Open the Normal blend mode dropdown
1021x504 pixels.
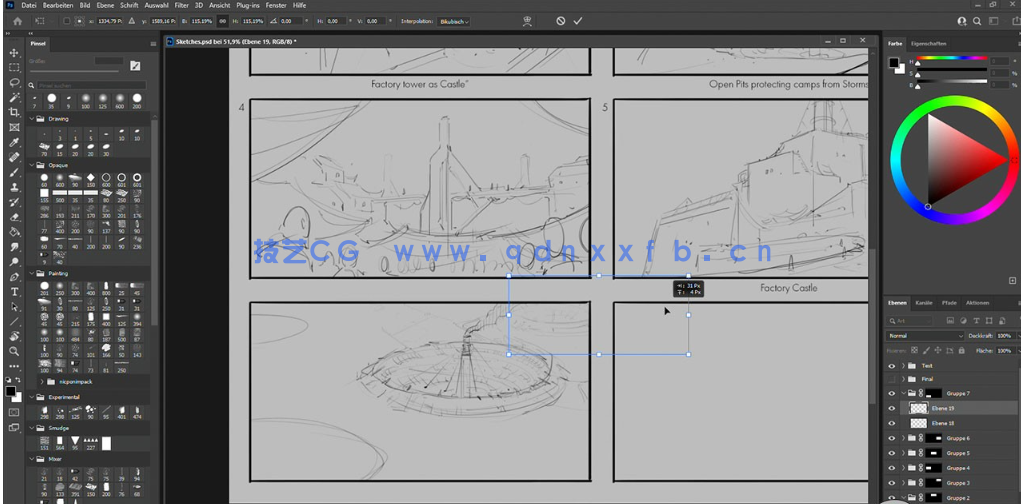pyautogui.click(x=925, y=336)
